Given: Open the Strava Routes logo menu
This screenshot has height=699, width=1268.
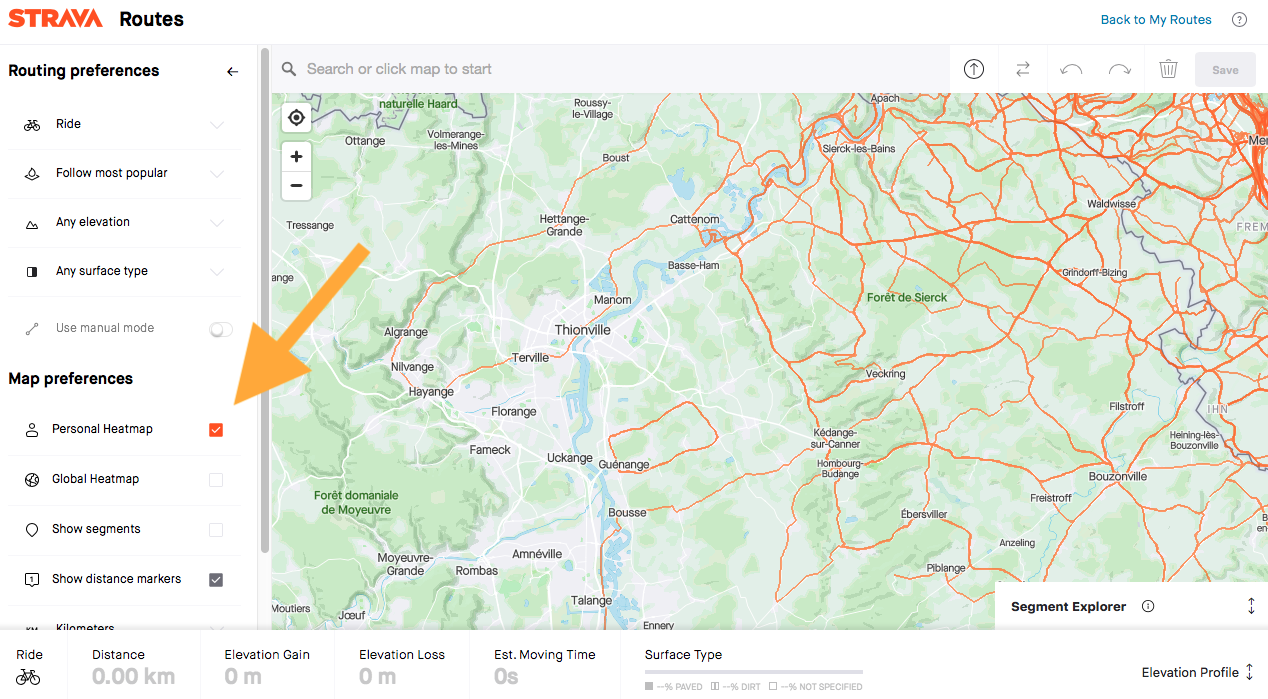Looking at the screenshot, I should coord(55,18).
